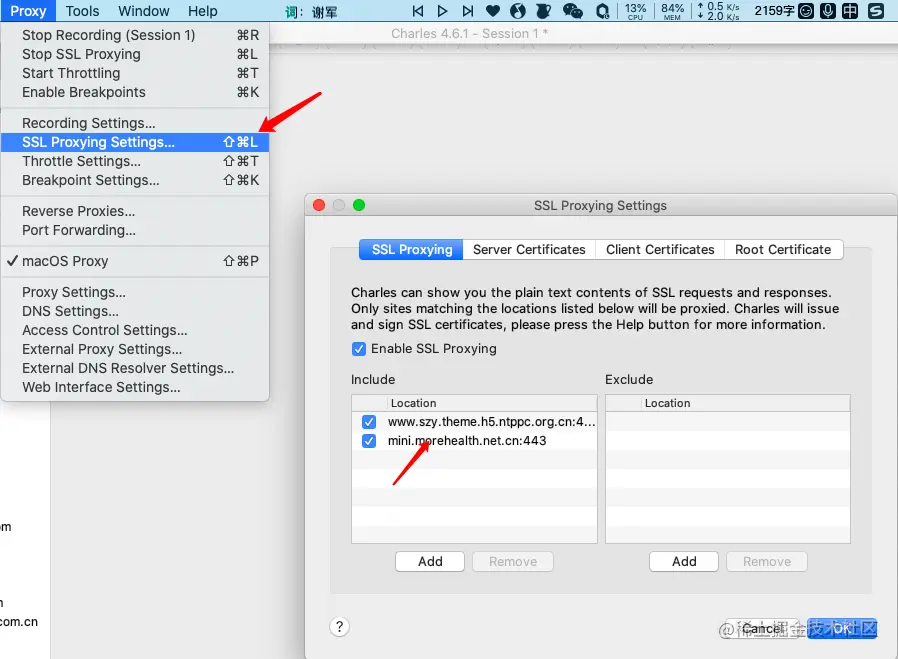The height and width of the screenshot is (659, 898).
Task: Click Remove under the Include list
Action: pyautogui.click(x=513, y=562)
